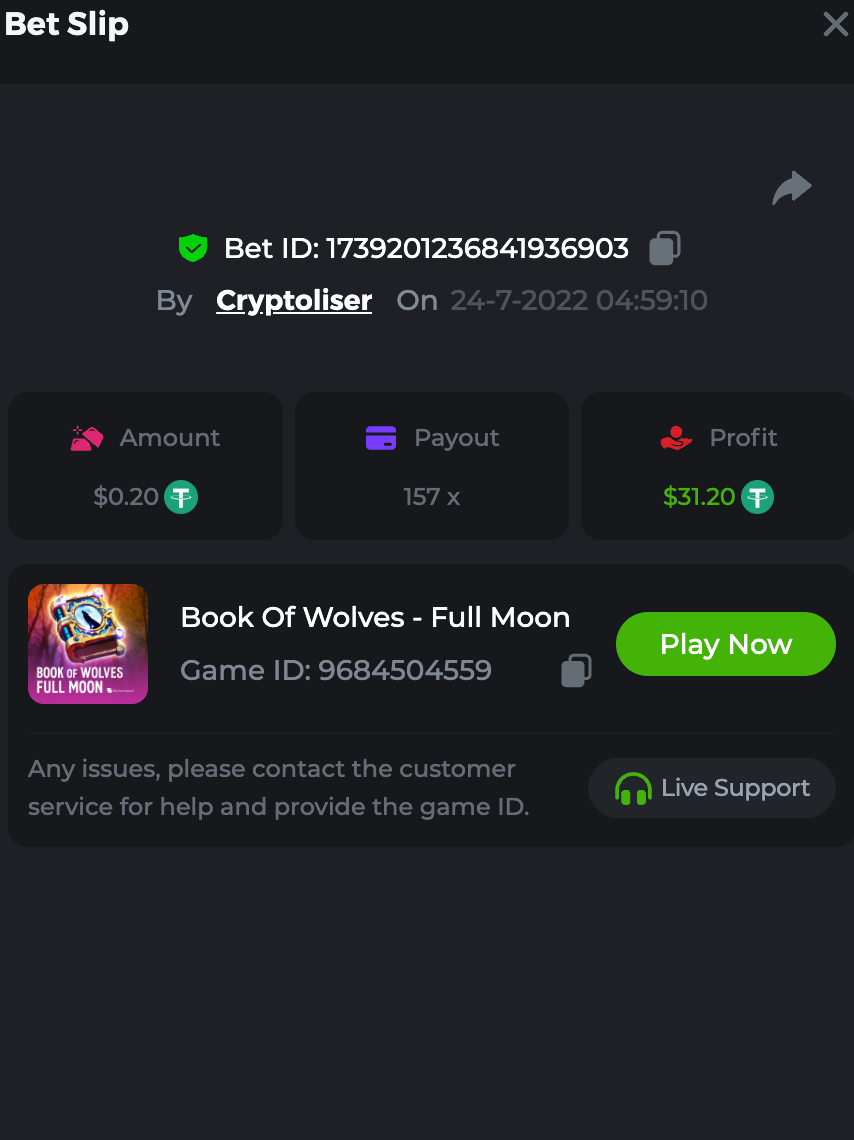Click the Tether coin beside $0.20
854x1140 pixels.
(x=181, y=497)
